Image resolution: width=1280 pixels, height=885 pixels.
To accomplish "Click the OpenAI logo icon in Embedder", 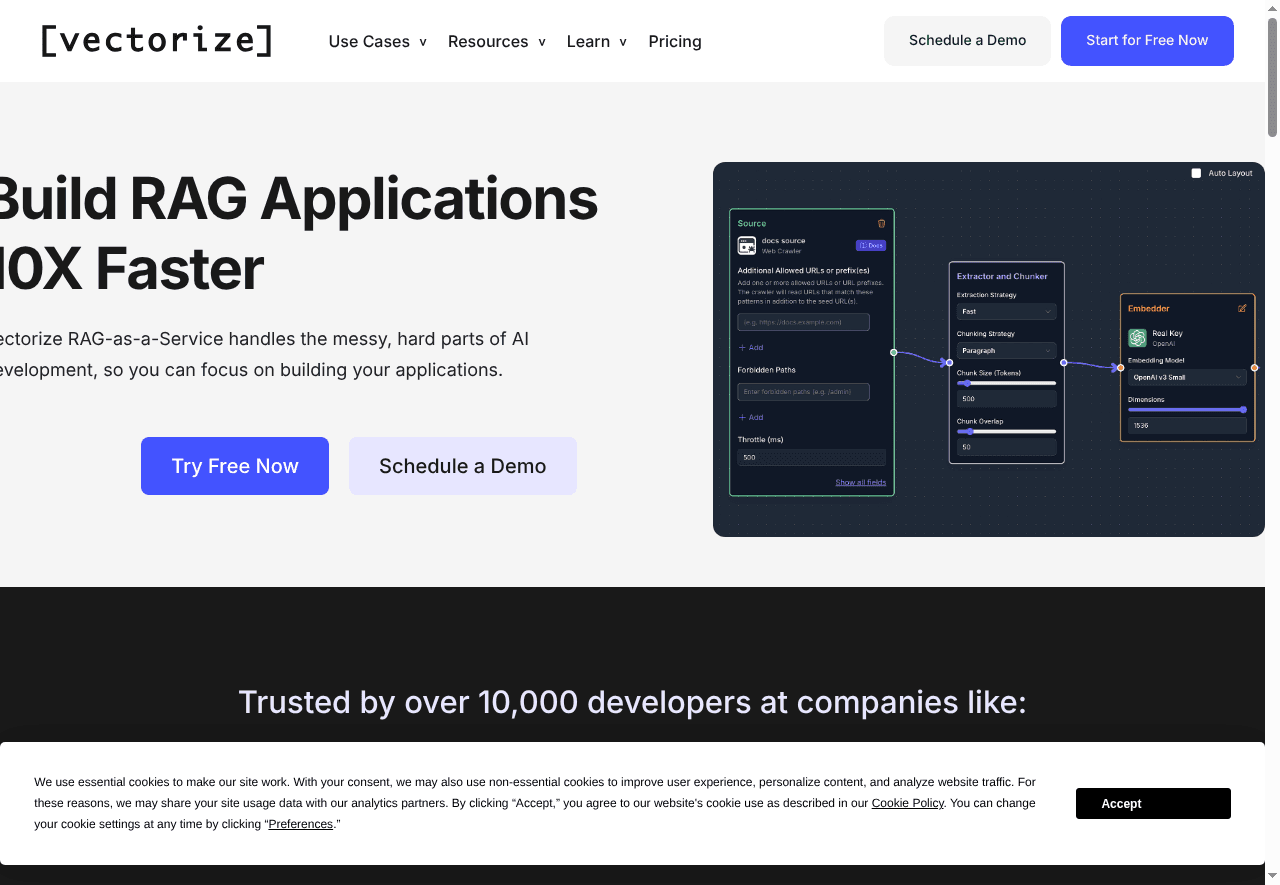I will [x=1137, y=338].
